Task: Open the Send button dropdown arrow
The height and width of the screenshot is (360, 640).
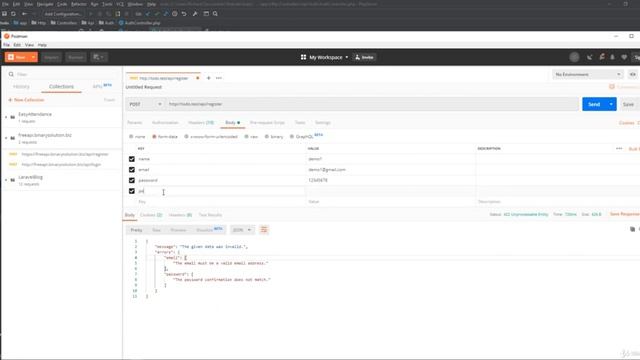Action: pyautogui.click(x=611, y=104)
